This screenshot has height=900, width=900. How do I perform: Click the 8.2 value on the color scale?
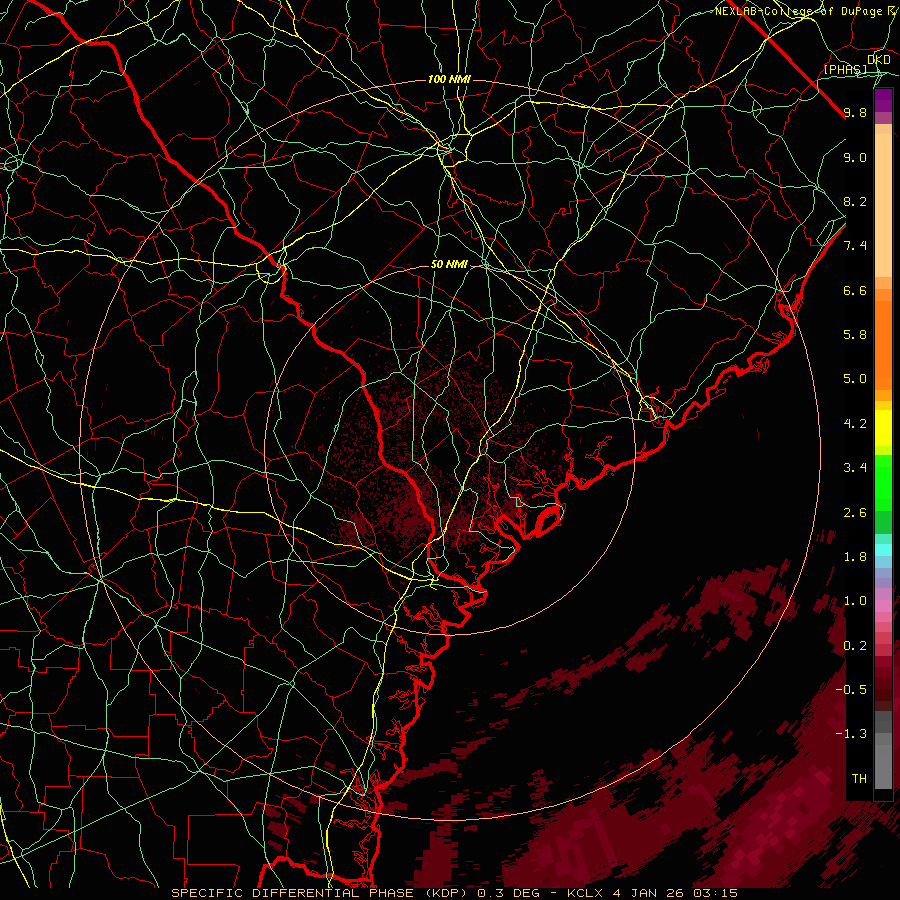coord(855,201)
